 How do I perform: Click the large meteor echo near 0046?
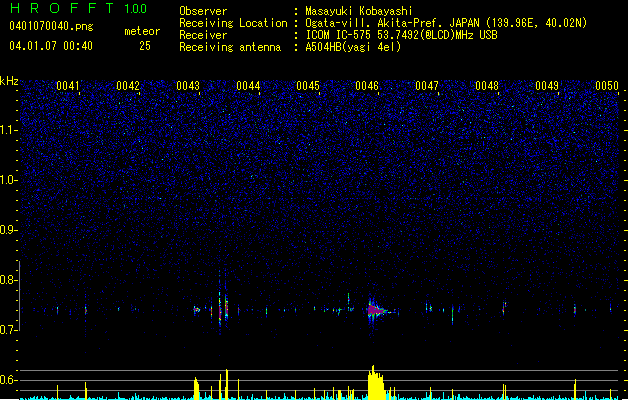coord(376,310)
